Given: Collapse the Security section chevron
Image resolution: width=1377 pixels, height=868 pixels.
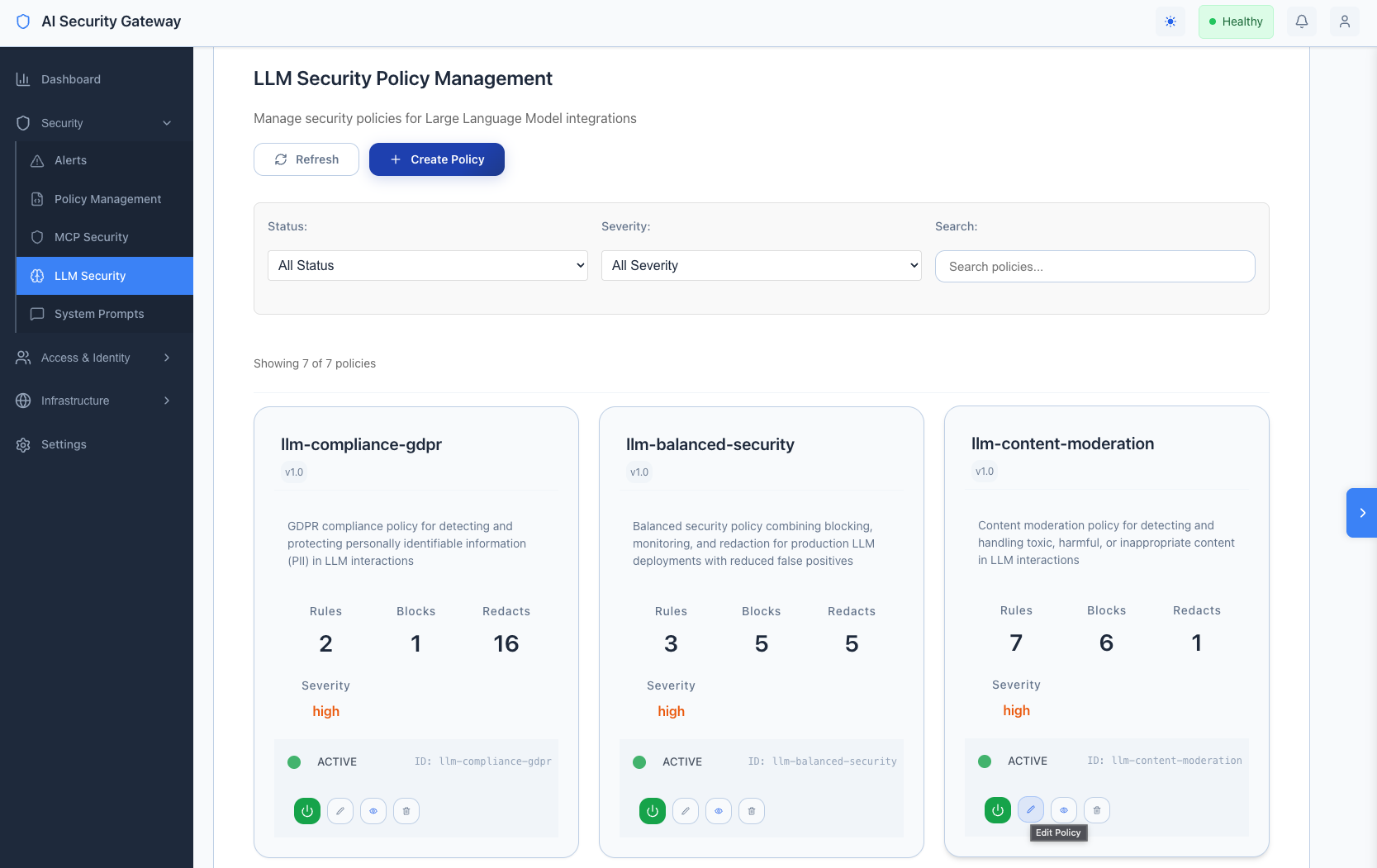Looking at the screenshot, I should [167, 123].
